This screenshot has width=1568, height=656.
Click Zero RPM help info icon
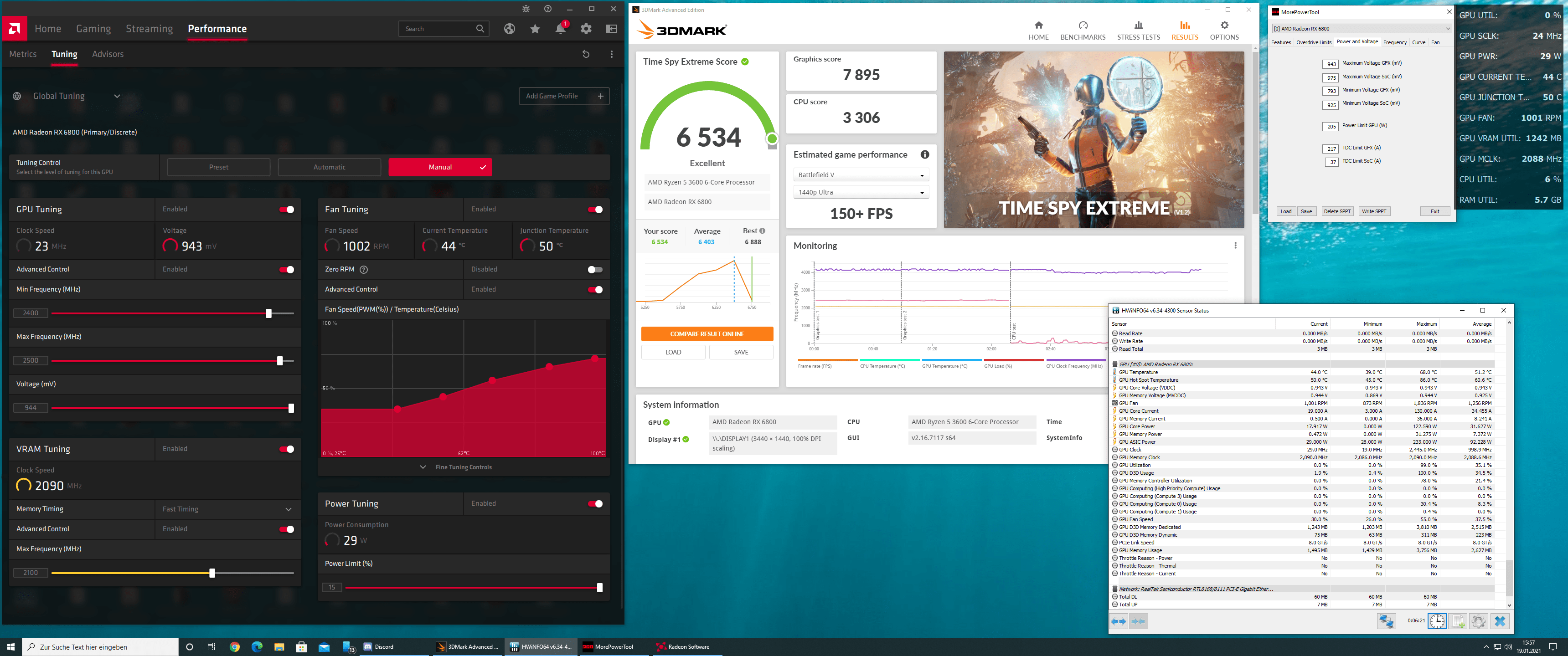(x=364, y=270)
